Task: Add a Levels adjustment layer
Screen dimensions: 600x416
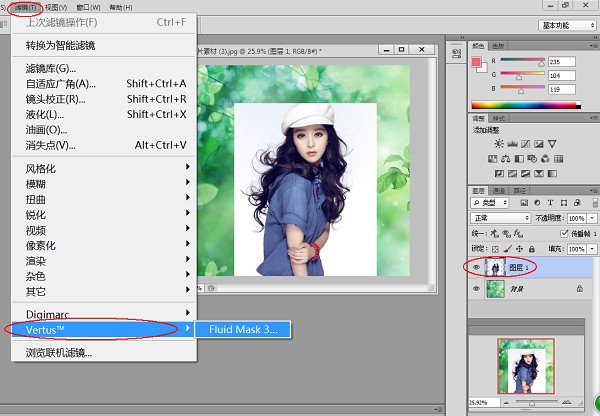Action: click(x=512, y=144)
